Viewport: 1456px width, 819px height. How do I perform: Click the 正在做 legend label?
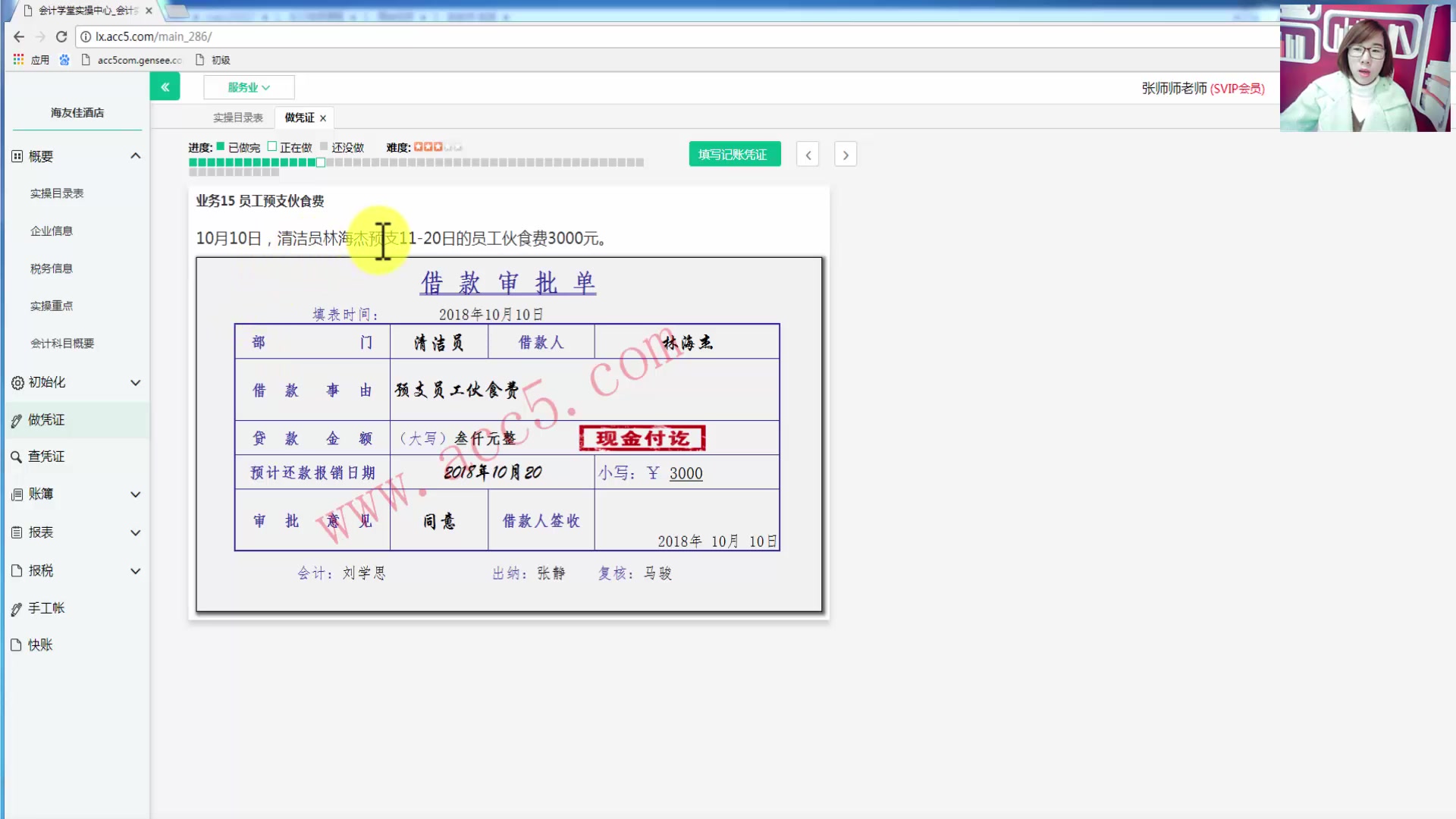point(296,148)
